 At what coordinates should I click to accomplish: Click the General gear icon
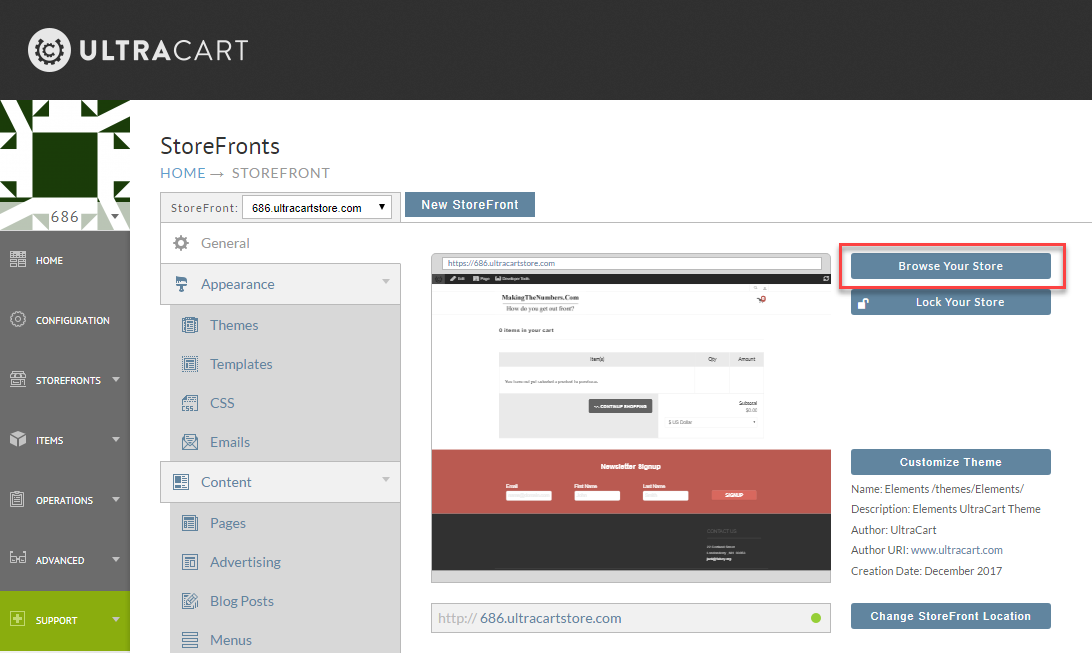181,243
